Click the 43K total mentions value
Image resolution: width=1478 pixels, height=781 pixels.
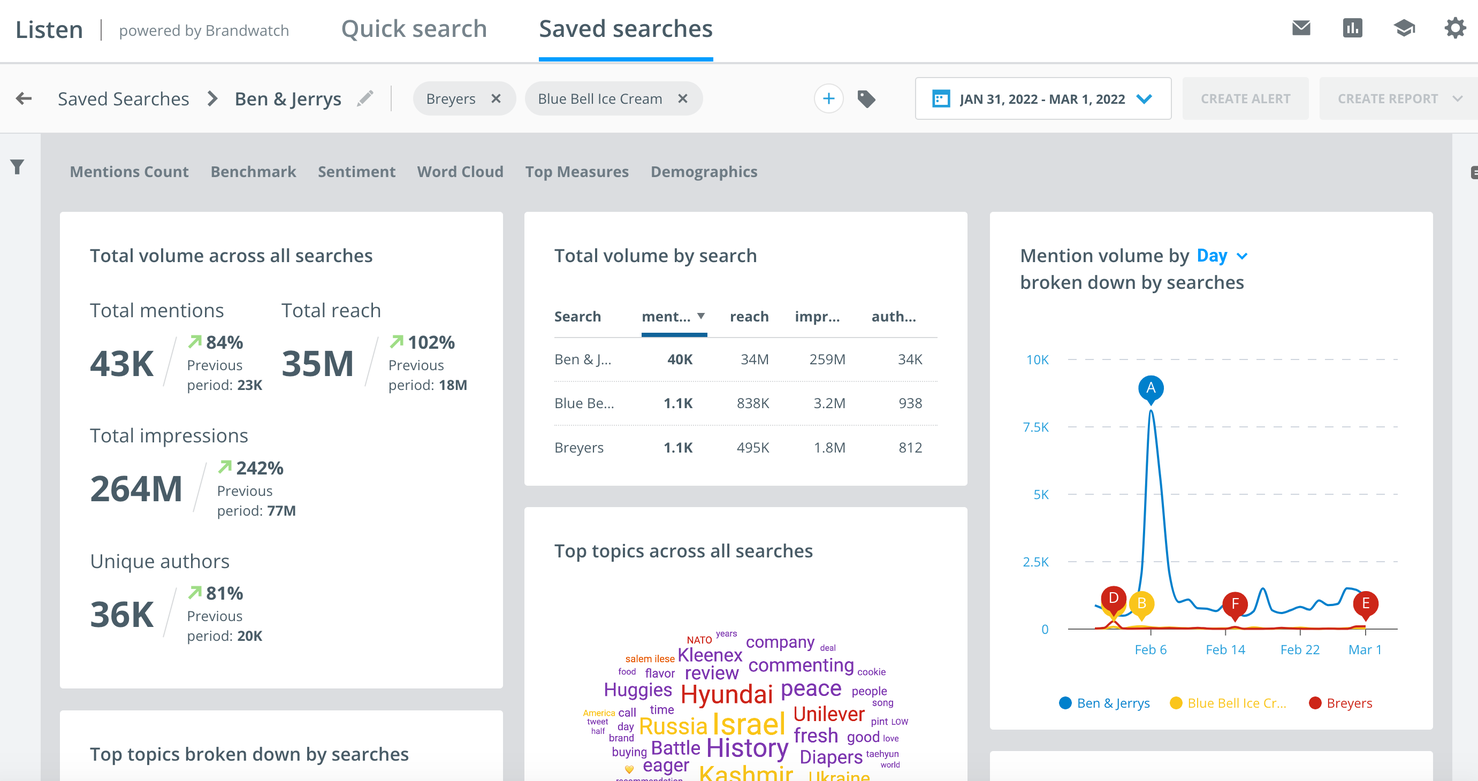122,364
